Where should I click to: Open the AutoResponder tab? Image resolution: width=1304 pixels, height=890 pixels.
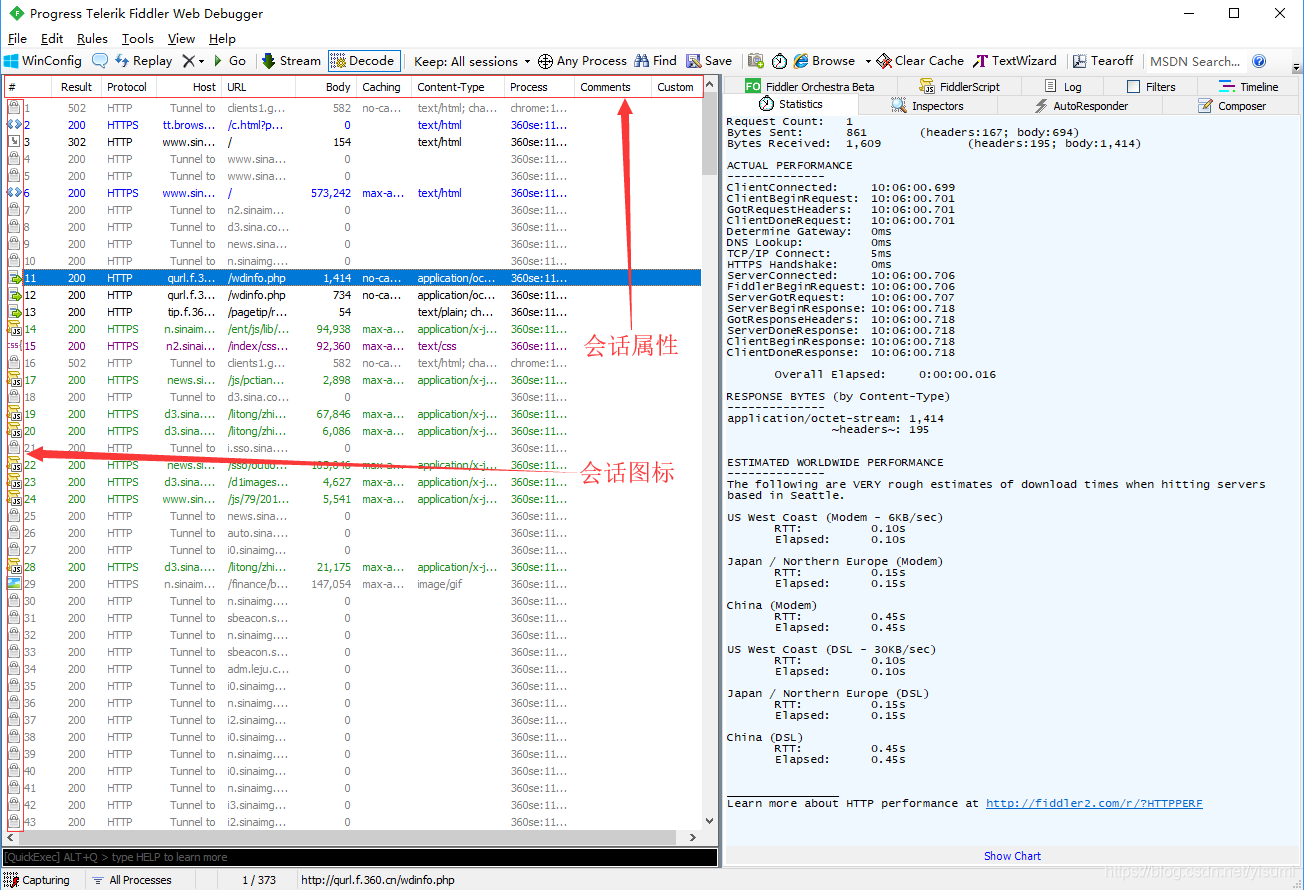coord(1081,106)
